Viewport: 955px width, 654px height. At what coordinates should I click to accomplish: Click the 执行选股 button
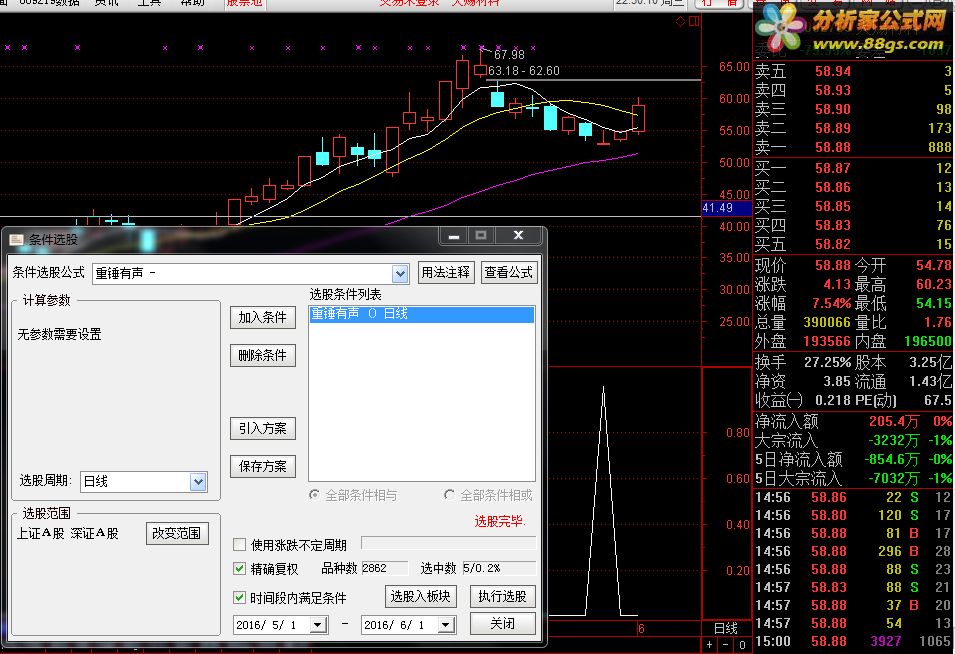point(502,596)
